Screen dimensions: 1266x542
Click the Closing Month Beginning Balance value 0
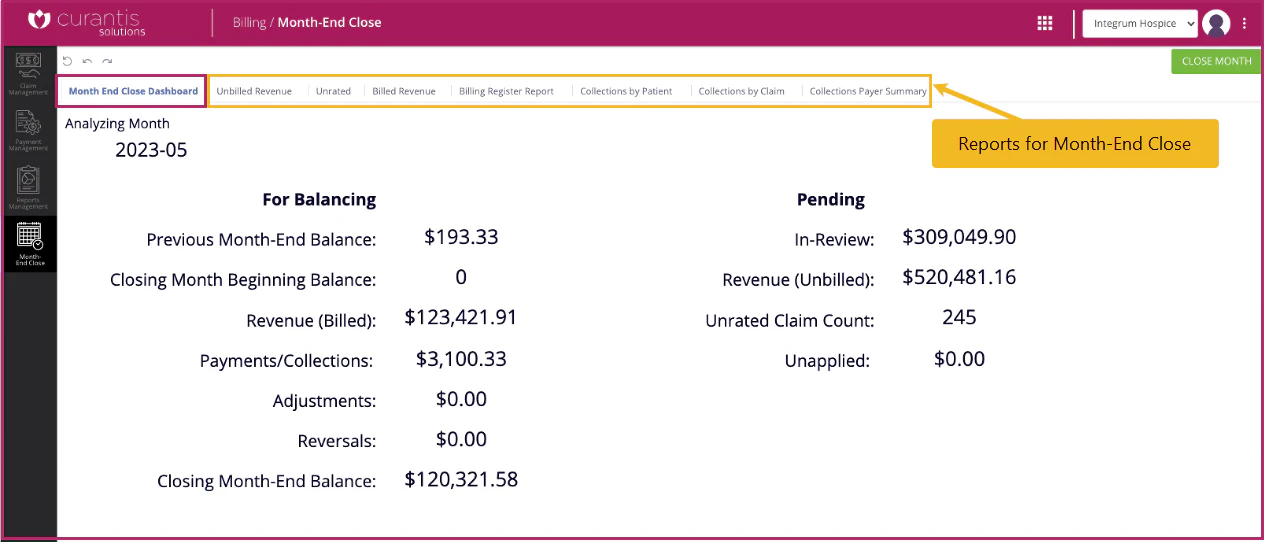461,277
